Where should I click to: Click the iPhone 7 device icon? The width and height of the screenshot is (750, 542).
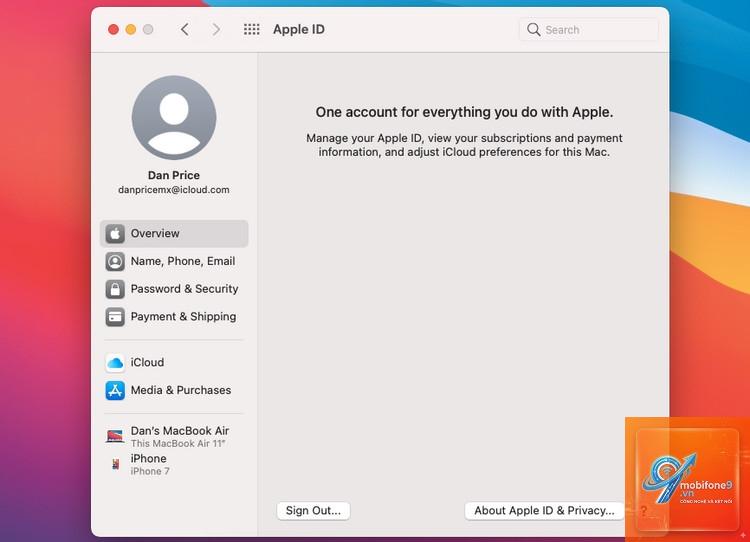[x=115, y=464]
